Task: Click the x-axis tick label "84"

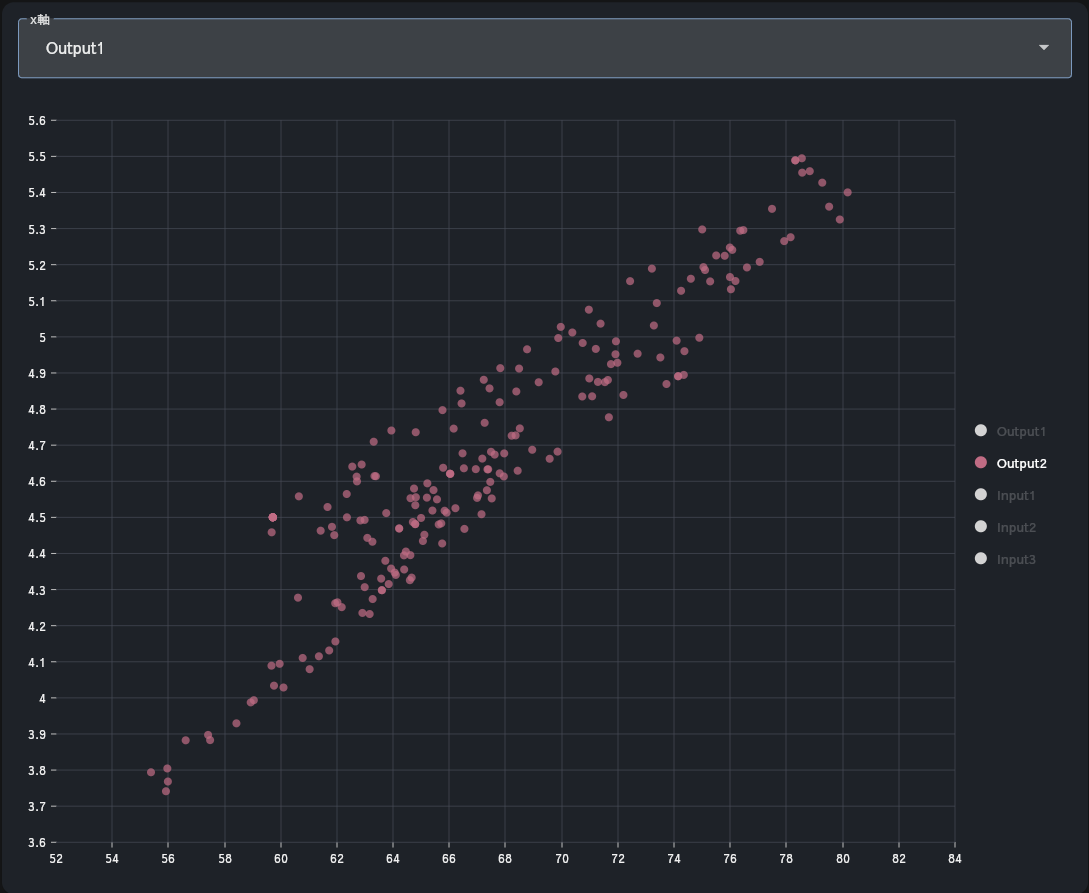Action: click(x=955, y=859)
